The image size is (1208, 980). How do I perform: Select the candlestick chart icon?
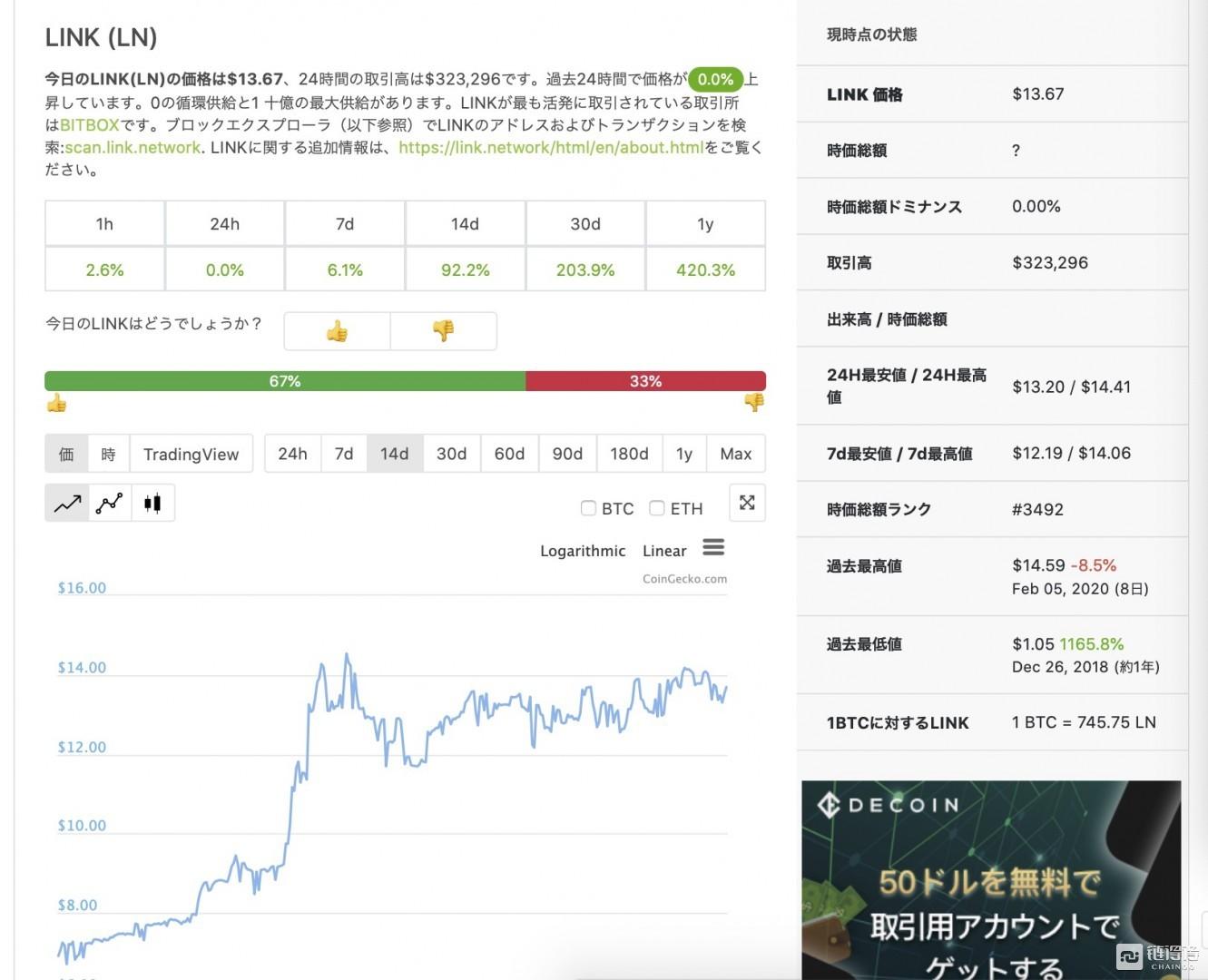[152, 502]
